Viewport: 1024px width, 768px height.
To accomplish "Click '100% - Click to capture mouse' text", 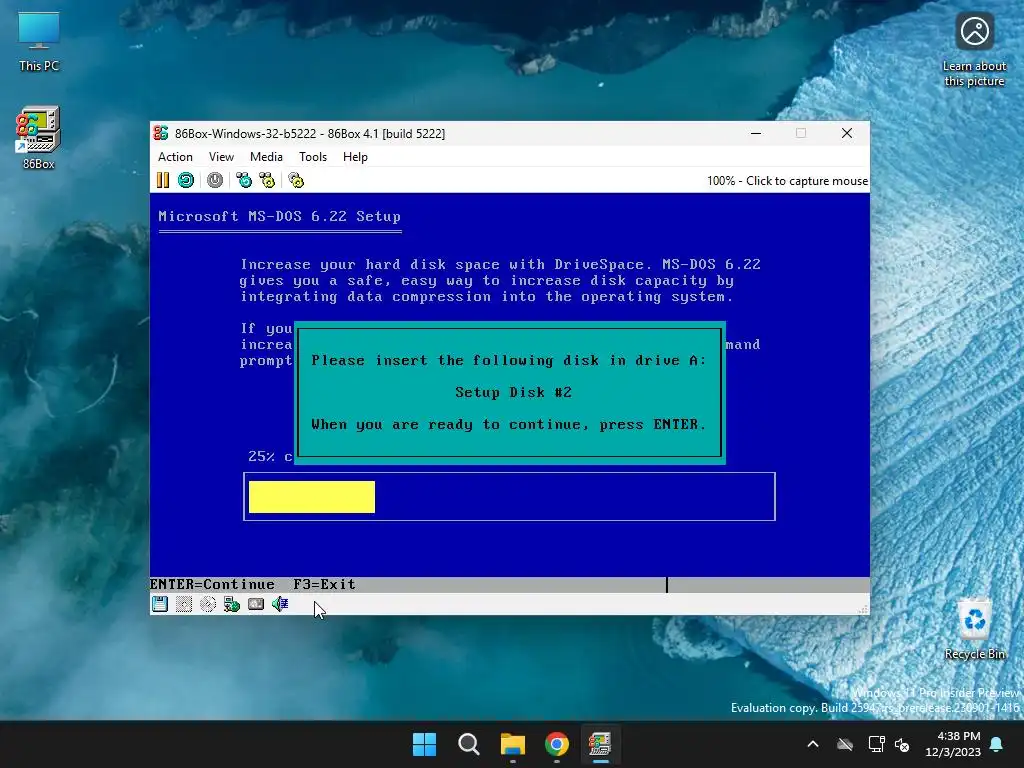I will pos(787,181).
